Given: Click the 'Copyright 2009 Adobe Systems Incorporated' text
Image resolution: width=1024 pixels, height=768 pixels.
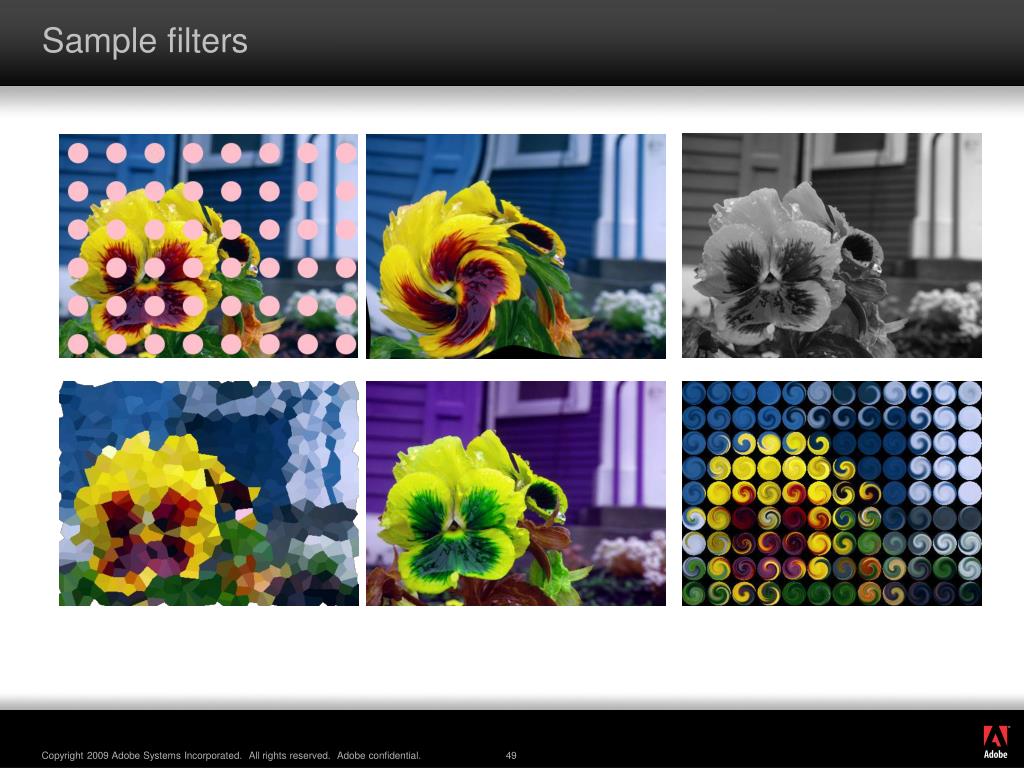Looking at the screenshot, I should click(141, 756).
